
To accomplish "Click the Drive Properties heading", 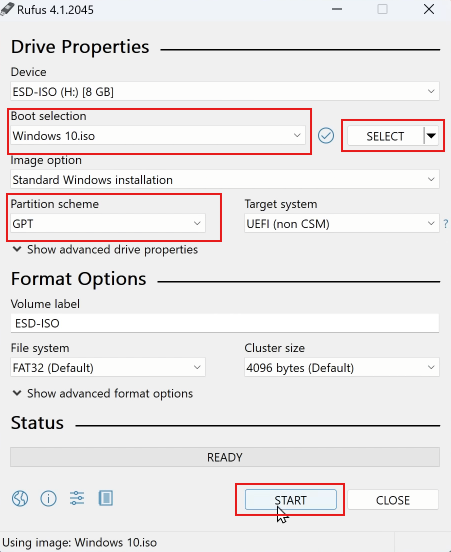I will pyautogui.click(x=80, y=47).
